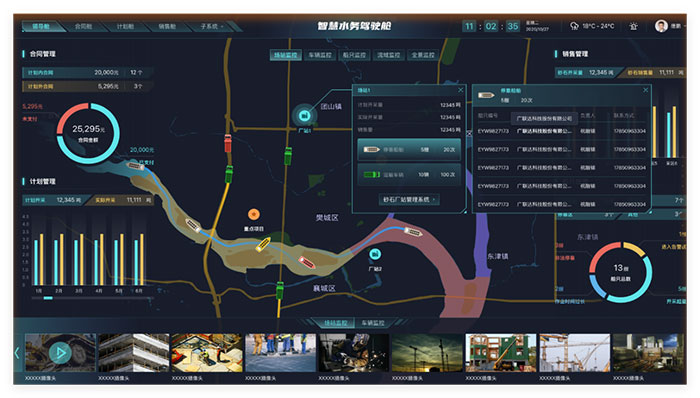Select the red ship on the river

(x=307, y=262)
